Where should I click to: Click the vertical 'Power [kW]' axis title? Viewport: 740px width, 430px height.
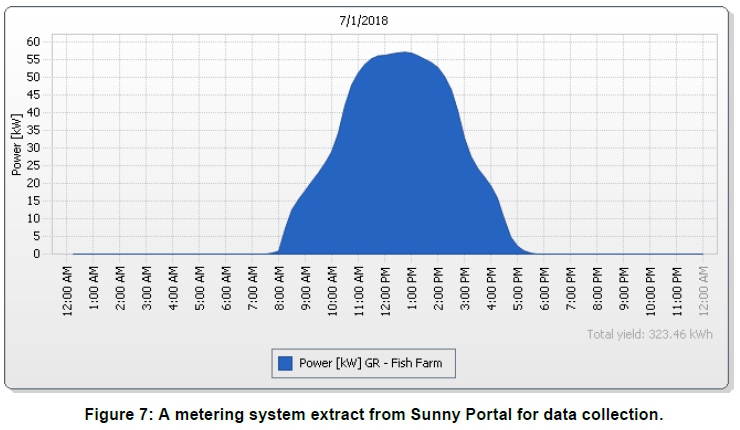pyautogui.click(x=16, y=147)
